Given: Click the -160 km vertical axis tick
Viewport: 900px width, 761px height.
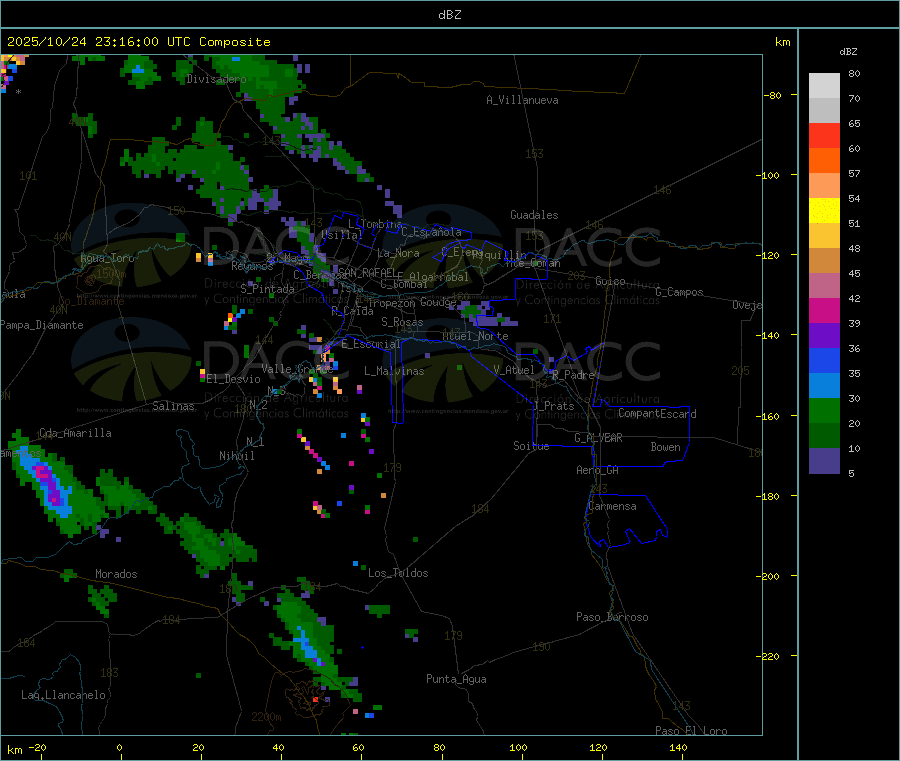Looking at the screenshot, I should click(770, 416).
